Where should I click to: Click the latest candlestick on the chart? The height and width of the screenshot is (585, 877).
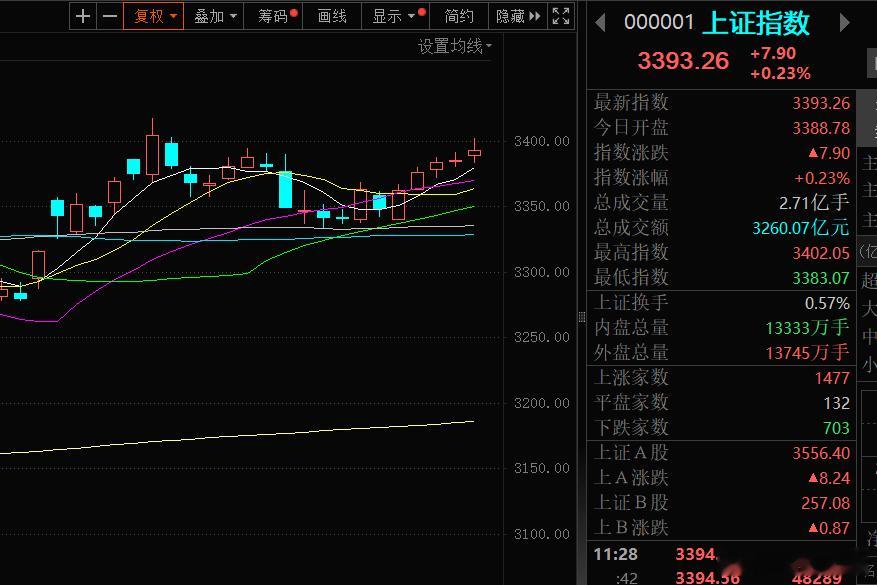coord(475,152)
